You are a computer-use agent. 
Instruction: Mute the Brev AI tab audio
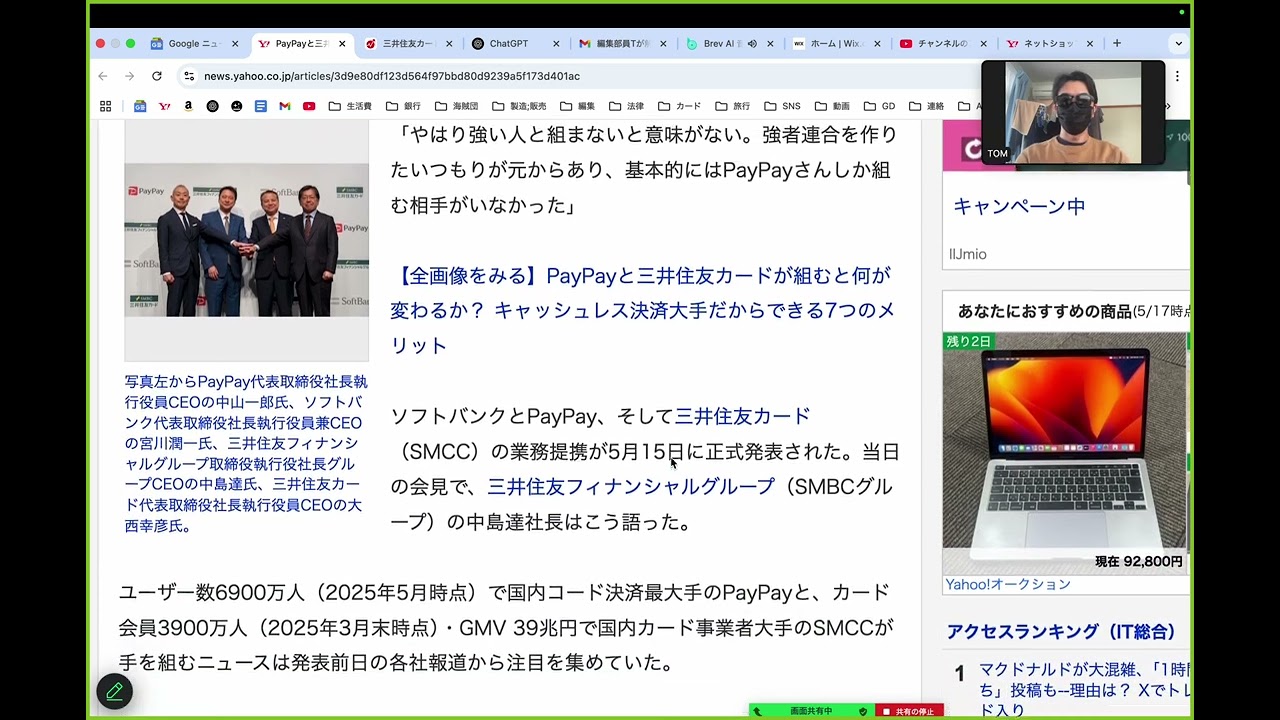[752, 44]
